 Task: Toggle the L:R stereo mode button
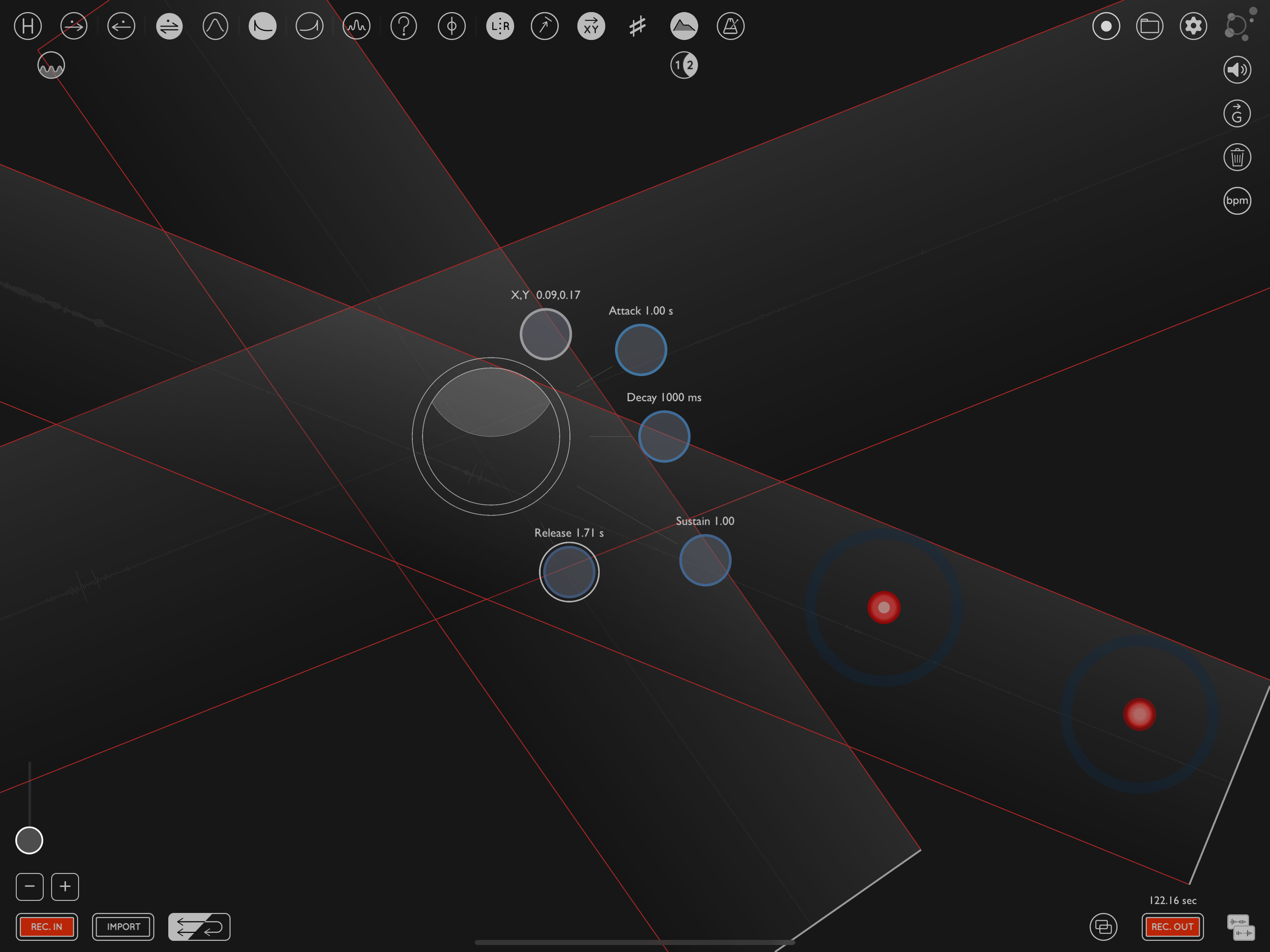click(x=500, y=26)
